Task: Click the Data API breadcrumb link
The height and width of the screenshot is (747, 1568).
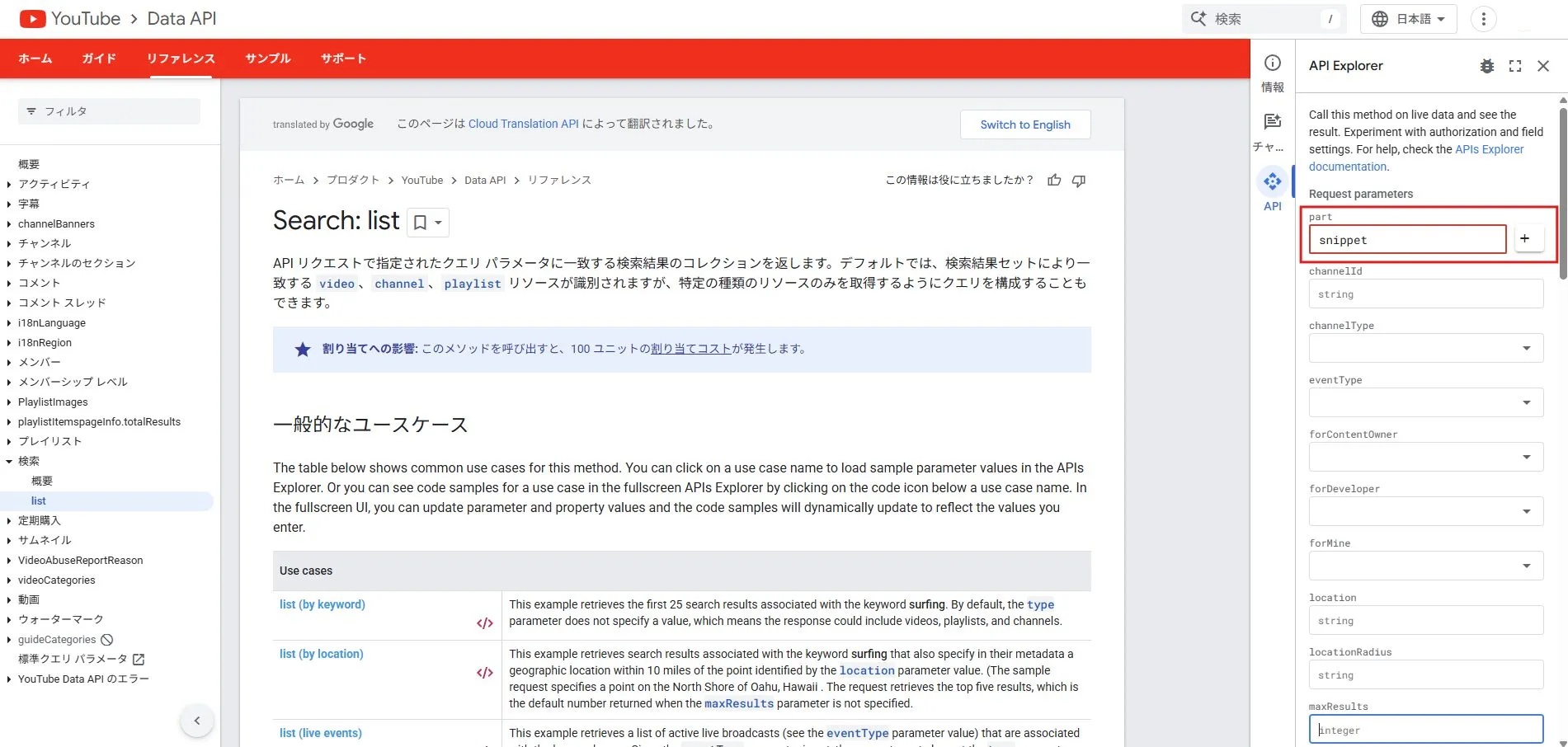Action: click(x=485, y=180)
